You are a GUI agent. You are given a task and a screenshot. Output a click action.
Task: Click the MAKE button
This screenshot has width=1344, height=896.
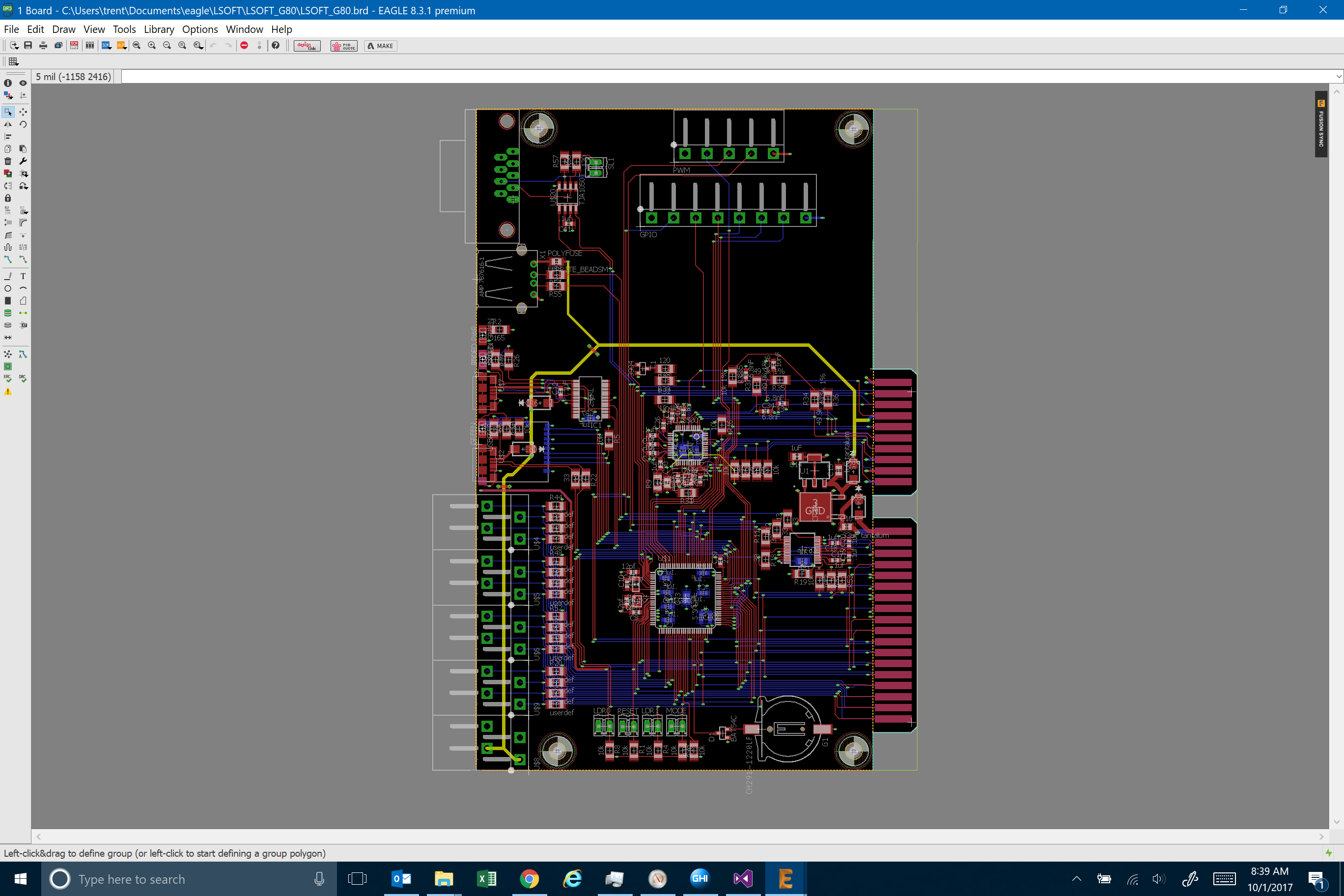(381, 46)
